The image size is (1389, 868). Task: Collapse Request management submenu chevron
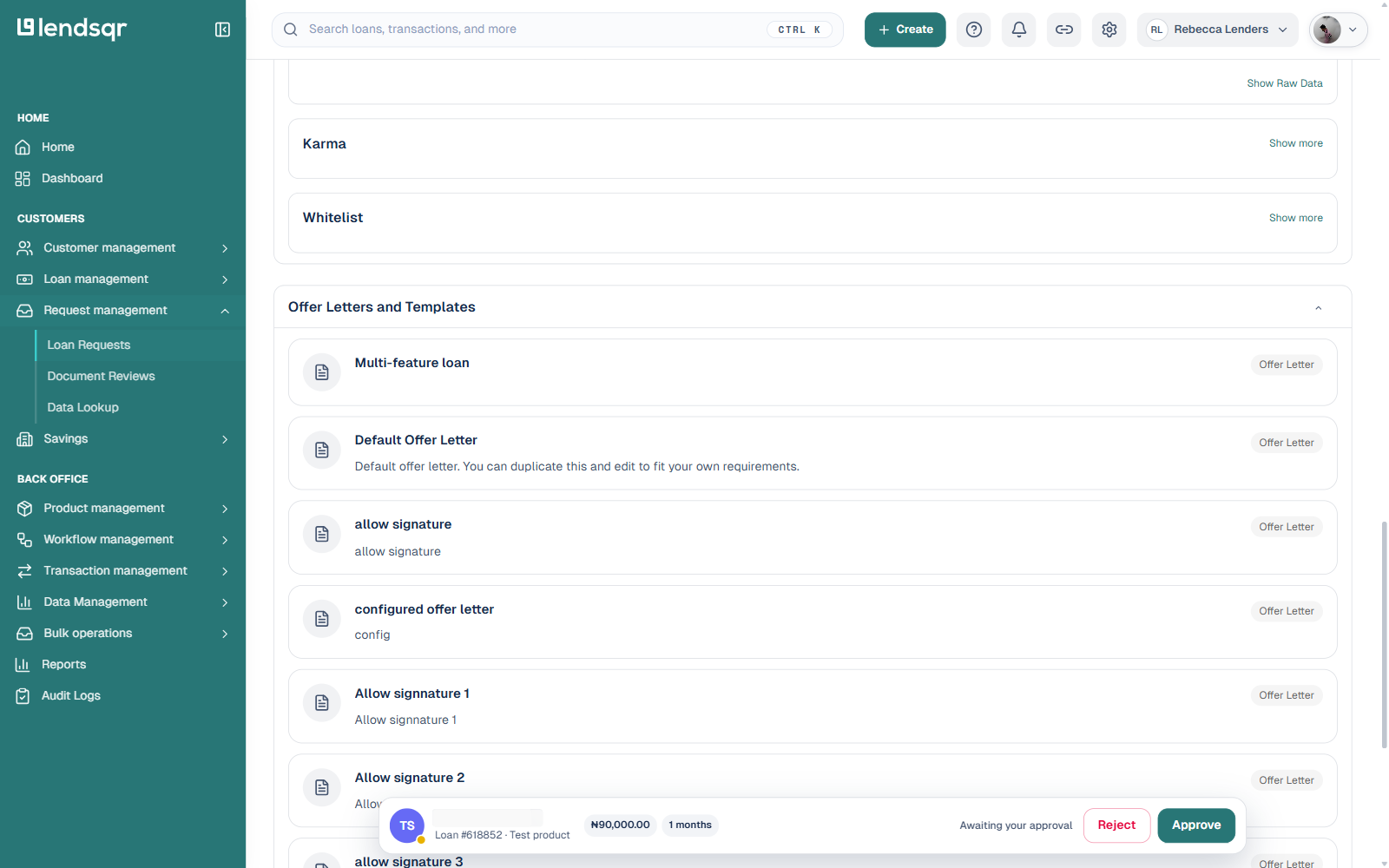pyautogui.click(x=225, y=311)
